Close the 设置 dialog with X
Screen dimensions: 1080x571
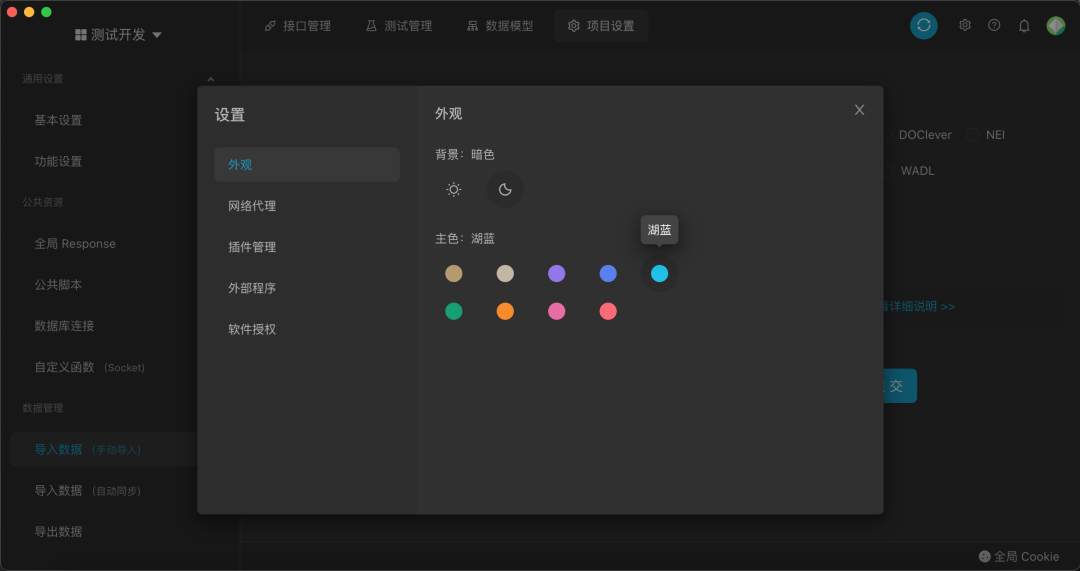859,110
